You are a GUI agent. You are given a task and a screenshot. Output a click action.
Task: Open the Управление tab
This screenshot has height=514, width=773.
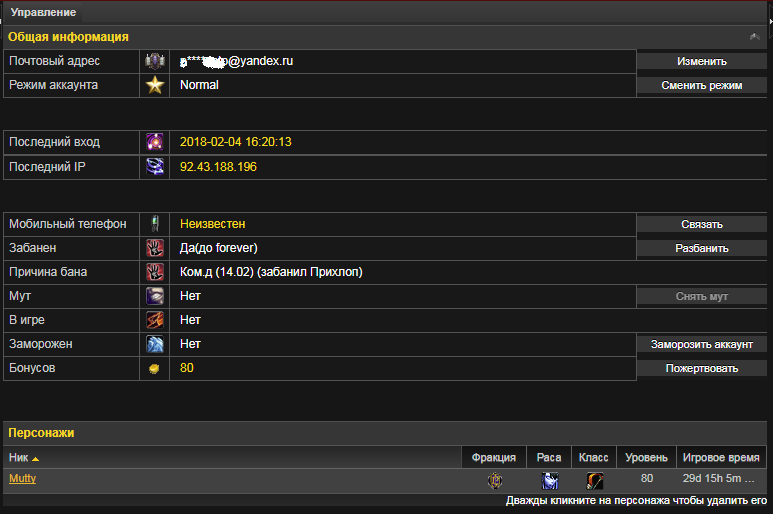(43, 12)
